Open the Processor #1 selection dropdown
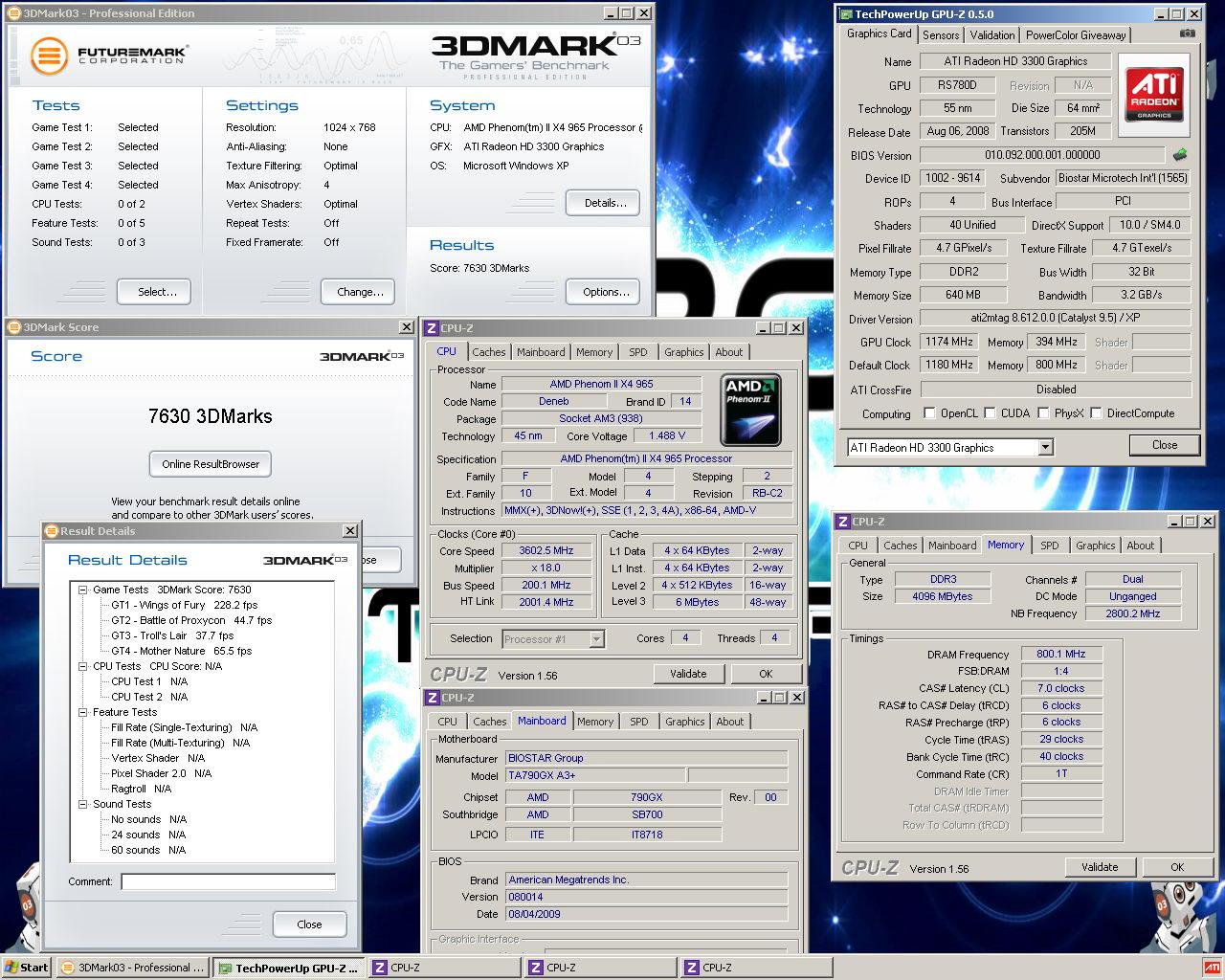This screenshot has height=980, width=1225. tap(596, 638)
